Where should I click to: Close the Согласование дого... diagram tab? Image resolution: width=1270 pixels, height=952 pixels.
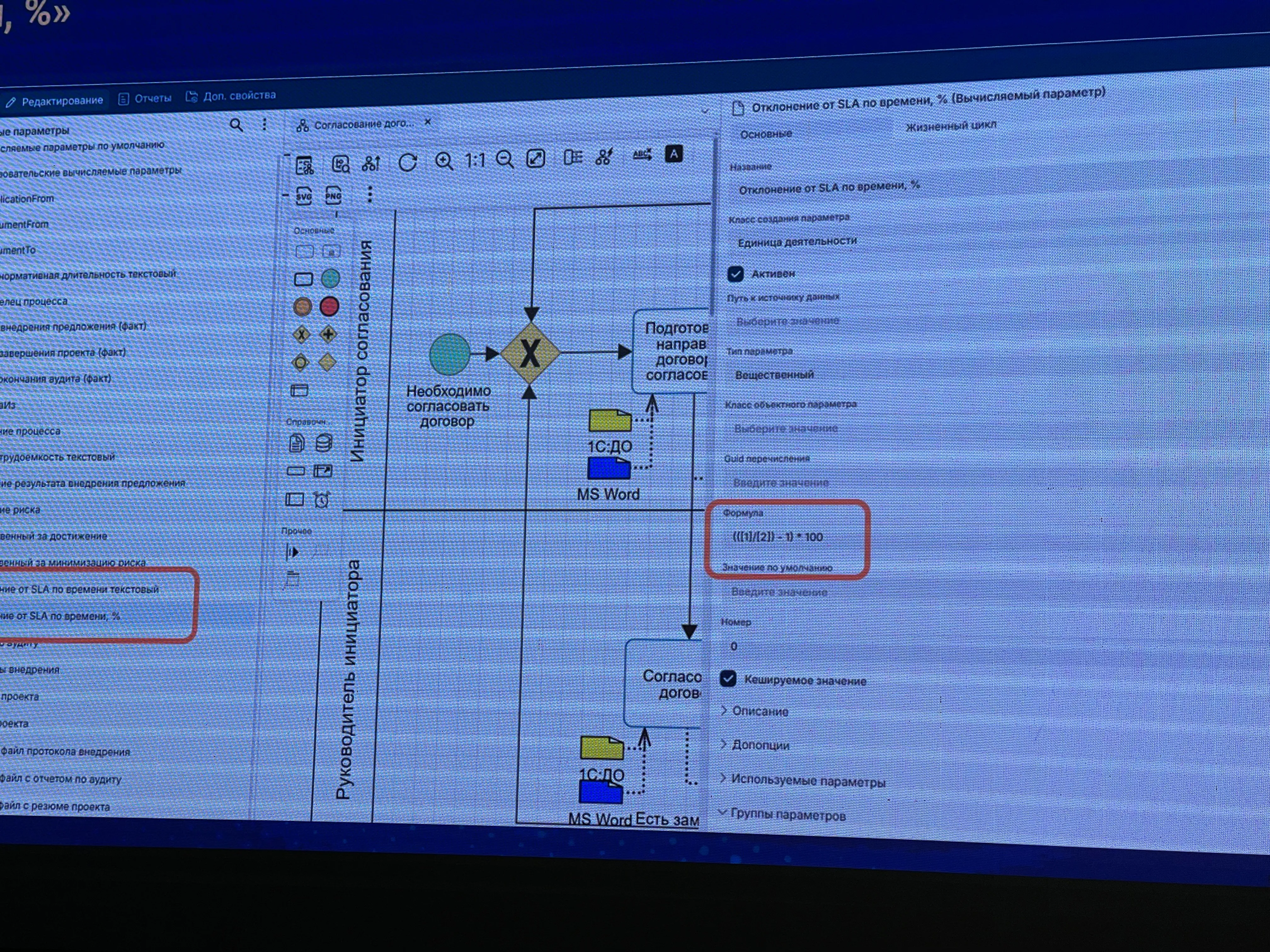coord(428,122)
